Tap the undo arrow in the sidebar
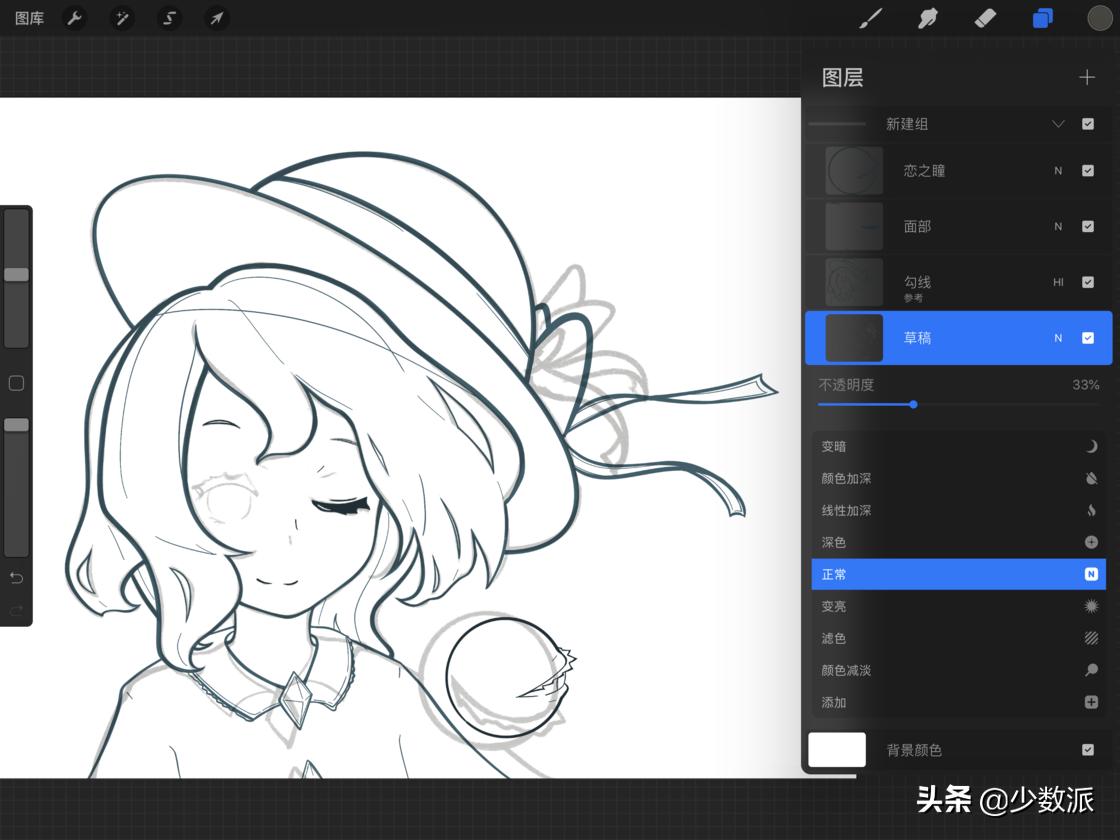This screenshot has height=840, width=1120. click(16, 577)
